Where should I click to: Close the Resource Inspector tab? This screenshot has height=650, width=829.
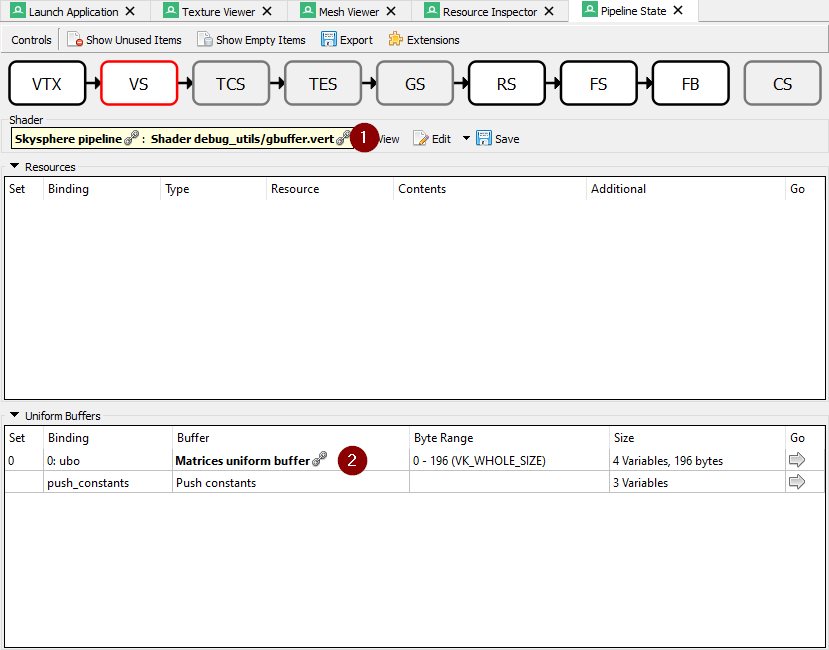[548, 12]
